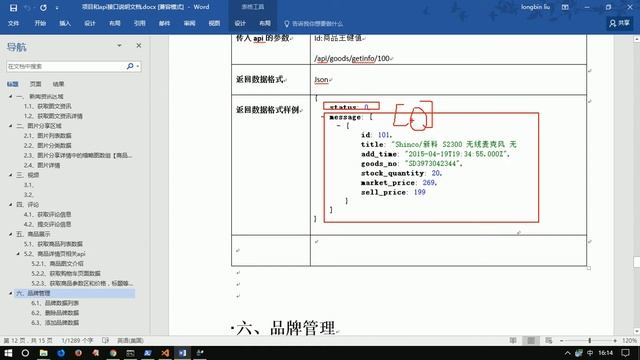Screen dimensions: 640x360
Task: Collapse heading 五 in navigation tree
Action: (11, 234)
